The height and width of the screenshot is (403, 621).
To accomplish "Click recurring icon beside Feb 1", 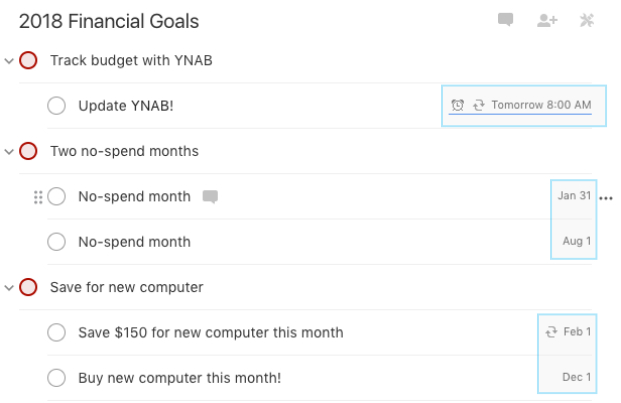I will pos(551,332).
